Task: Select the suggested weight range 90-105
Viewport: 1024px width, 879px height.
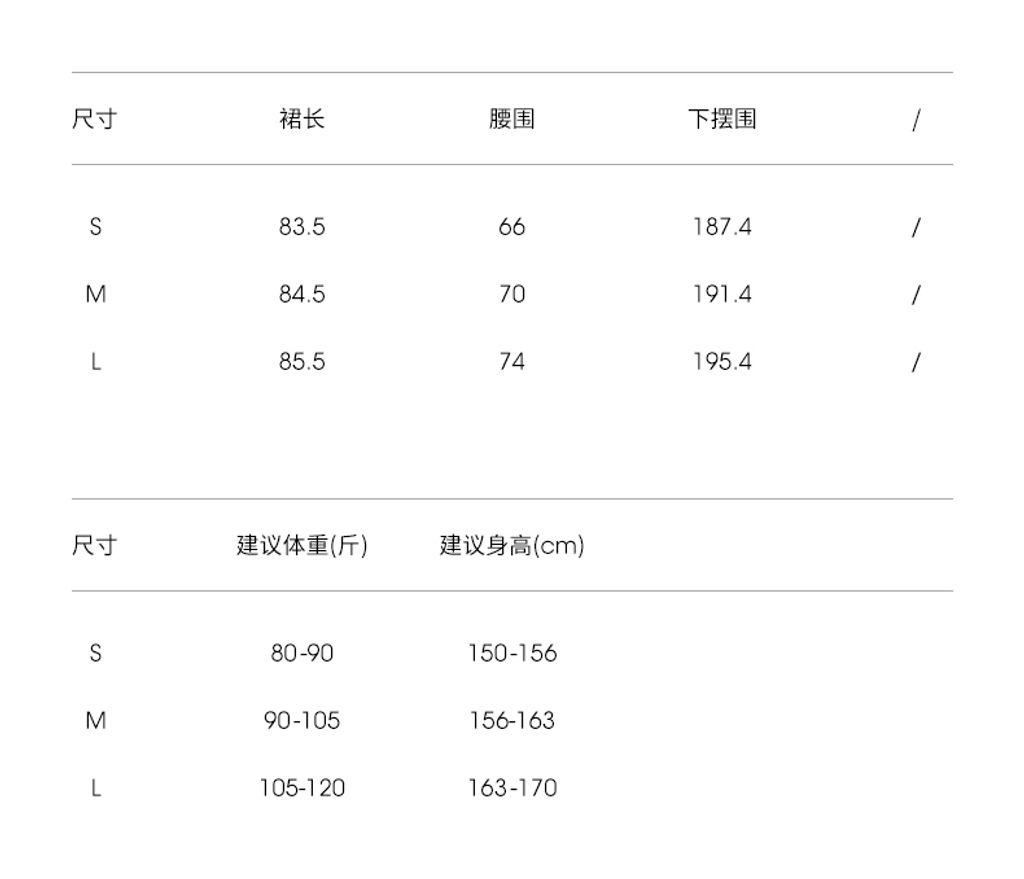Action: point(302,720)
